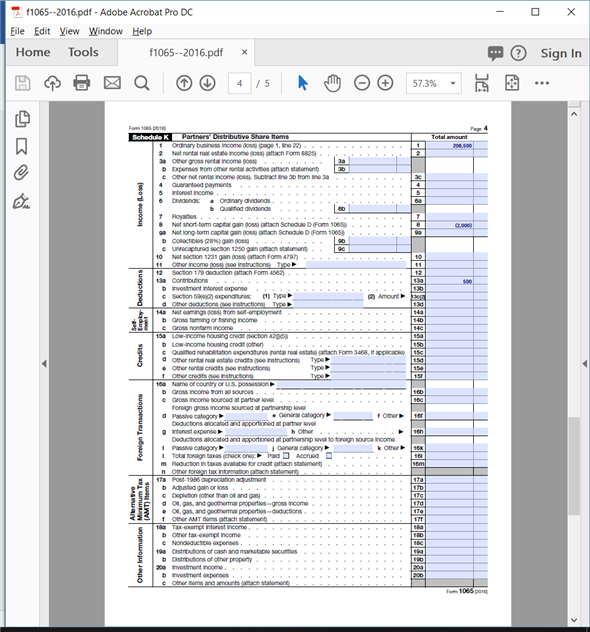Switch to the Tools tab
Screen dimensions: 590x632
pos(83,52)
